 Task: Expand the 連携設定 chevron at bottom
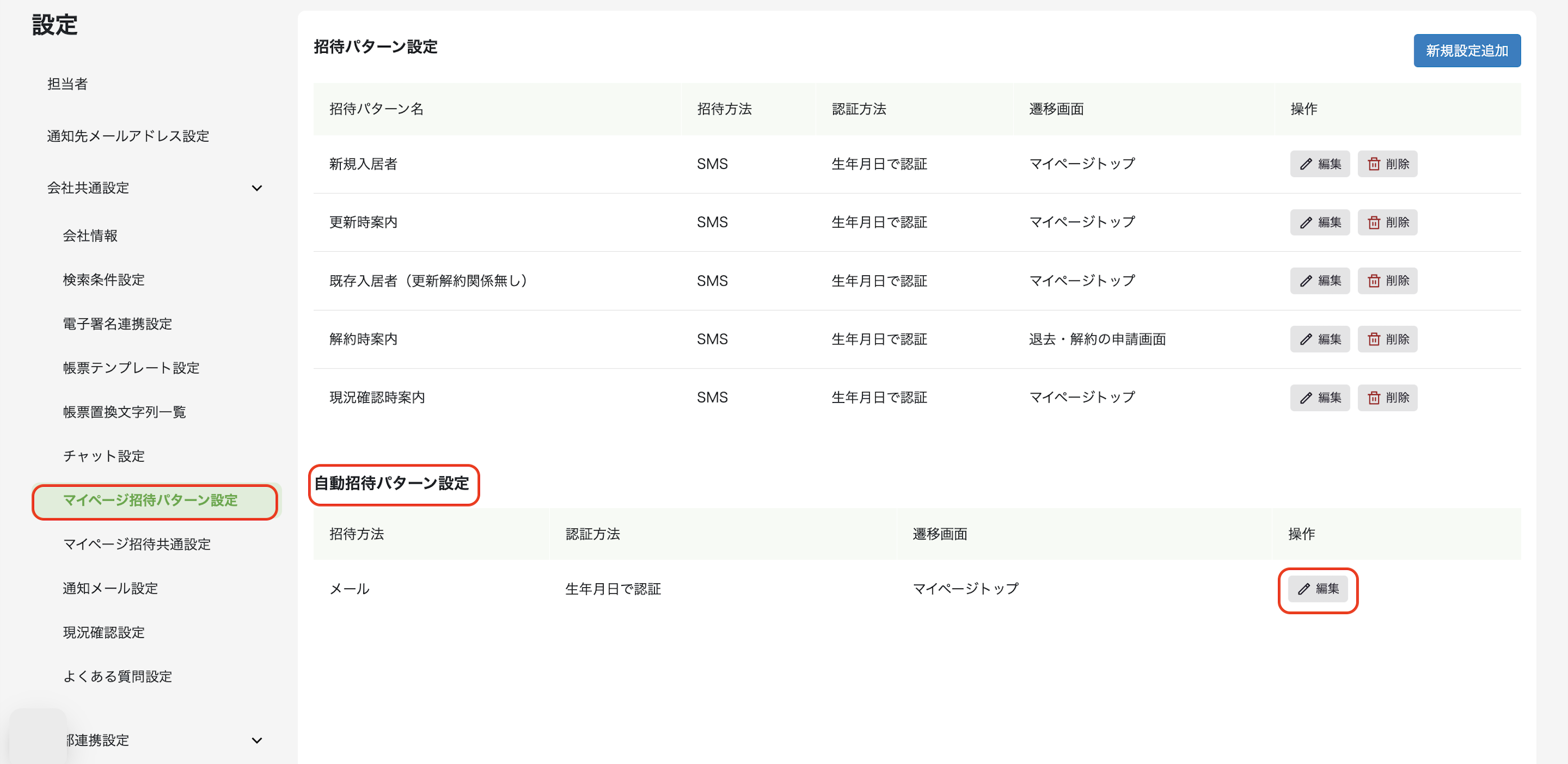click(x=257, y=741)
